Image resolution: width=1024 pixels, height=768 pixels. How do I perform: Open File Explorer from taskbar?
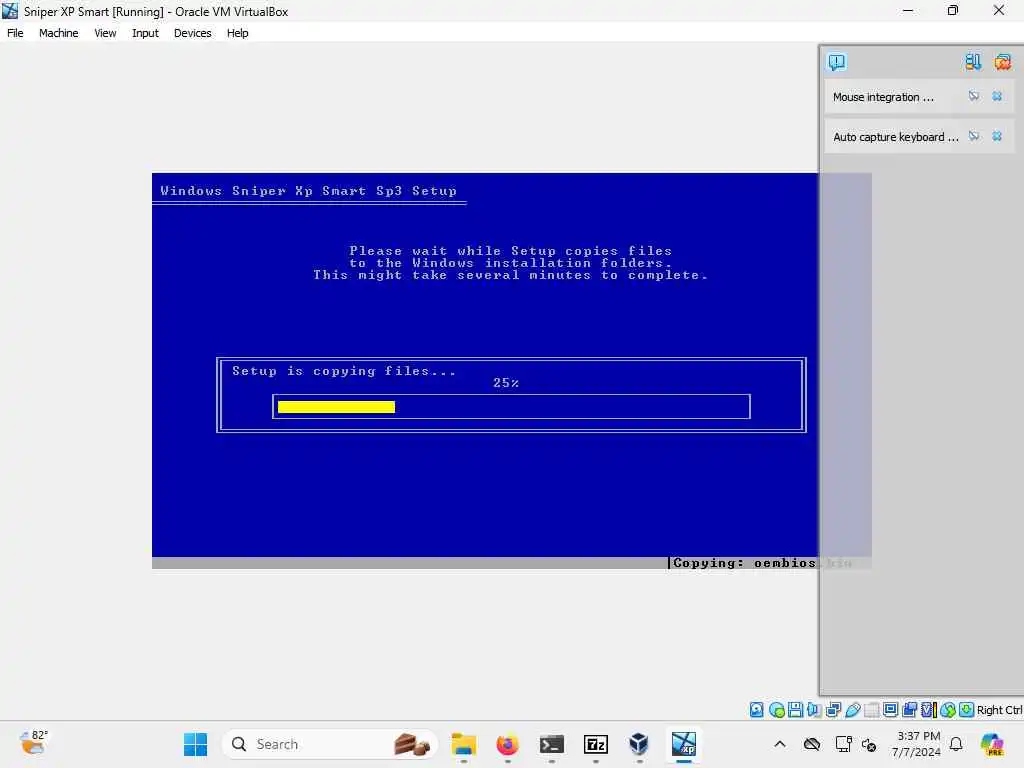coord(464,744)
